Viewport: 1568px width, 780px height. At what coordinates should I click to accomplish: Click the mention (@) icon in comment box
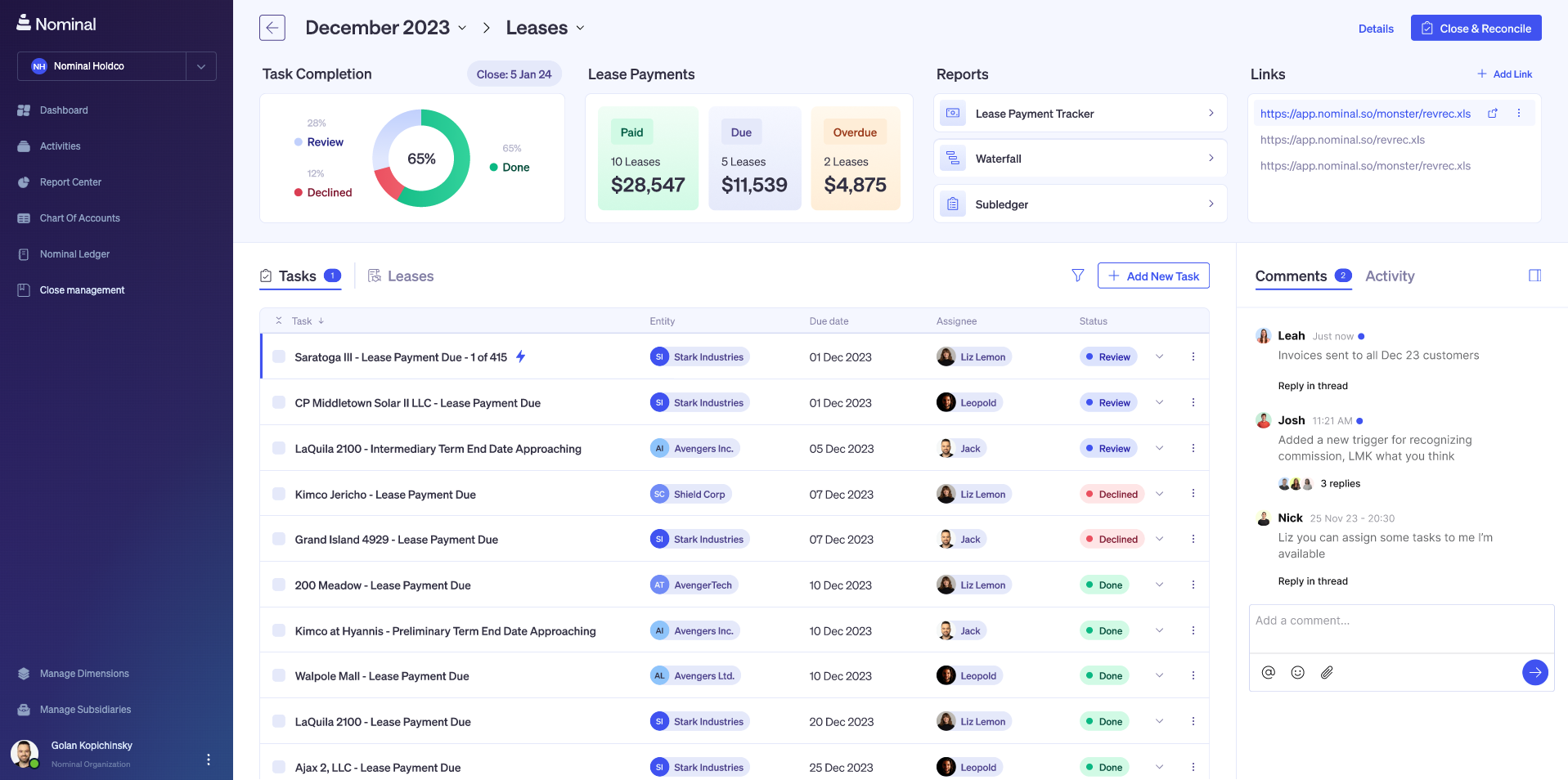[1268, 672]
